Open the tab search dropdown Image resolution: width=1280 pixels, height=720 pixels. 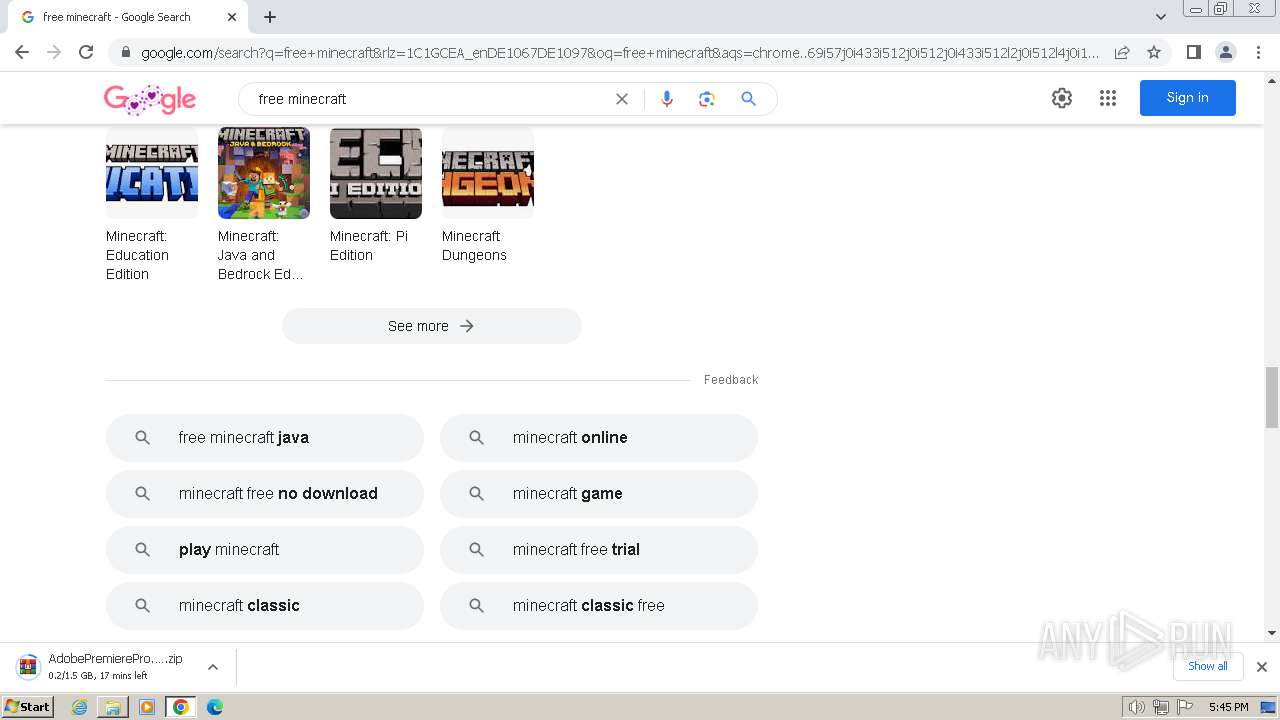pyautogui.click(x=1161, y=17)
